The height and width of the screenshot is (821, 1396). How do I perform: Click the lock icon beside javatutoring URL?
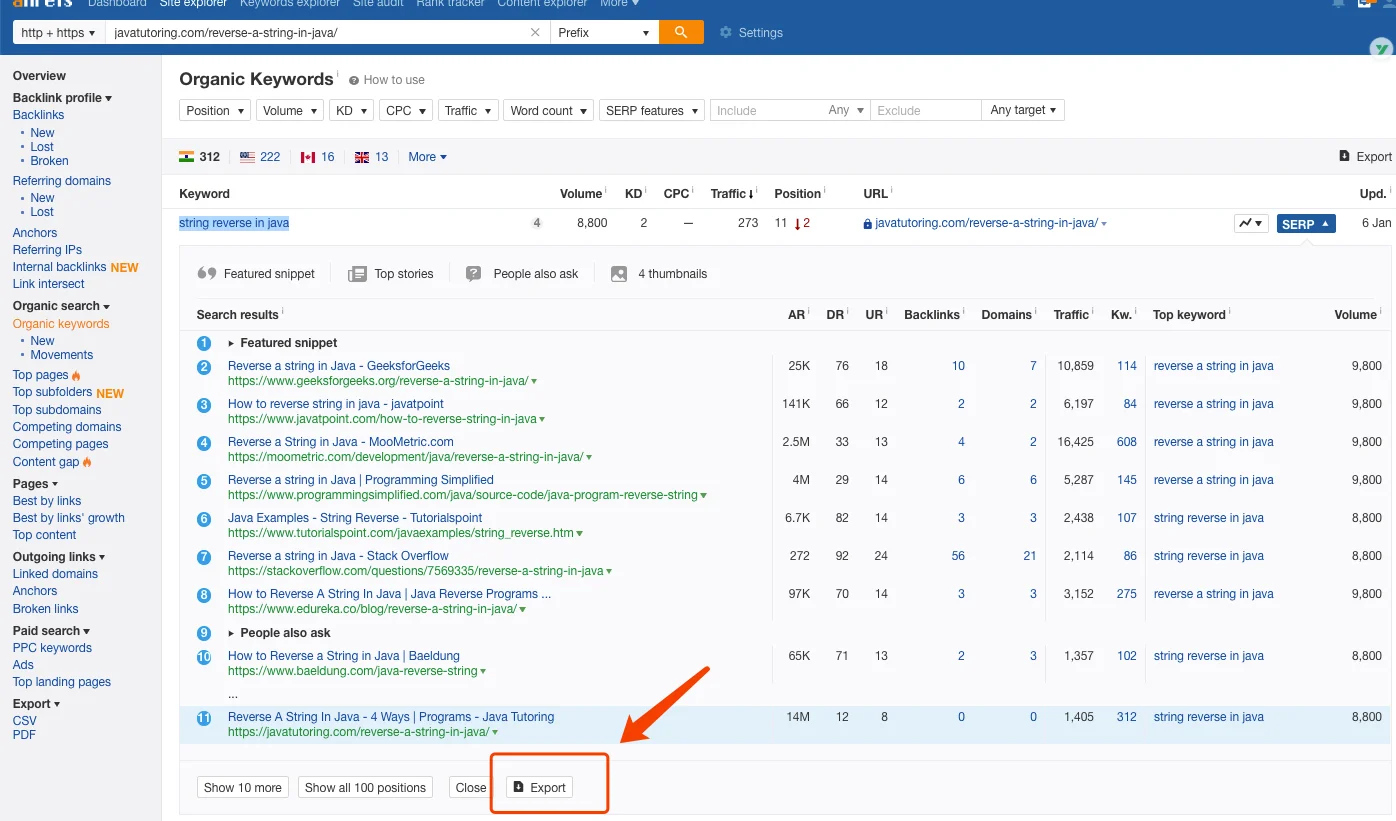pos(867,224)
